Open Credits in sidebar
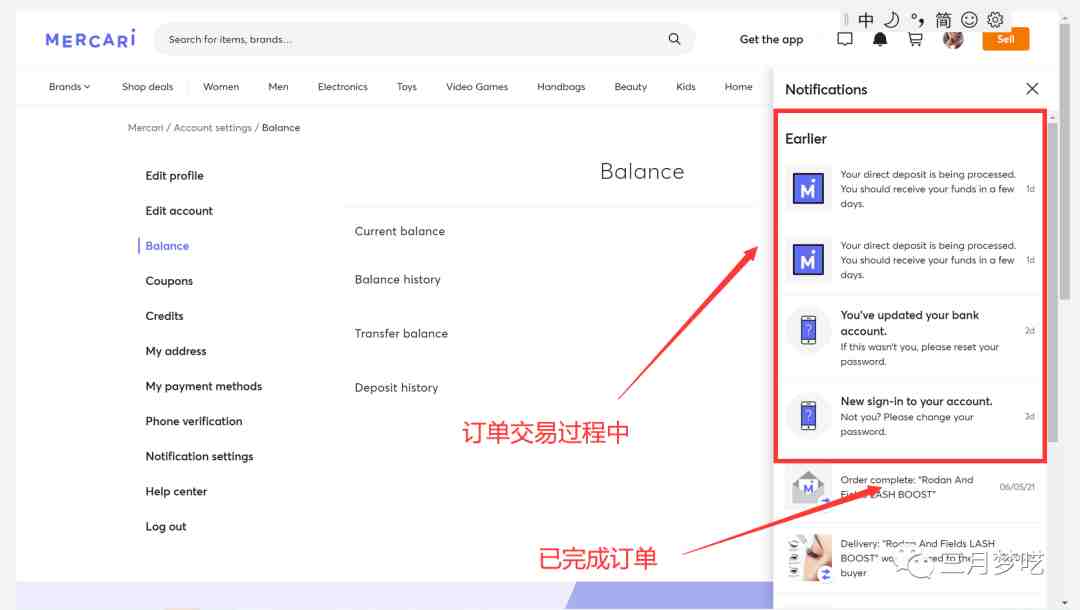Screen dimensions: 1080x610 [165, 316]
